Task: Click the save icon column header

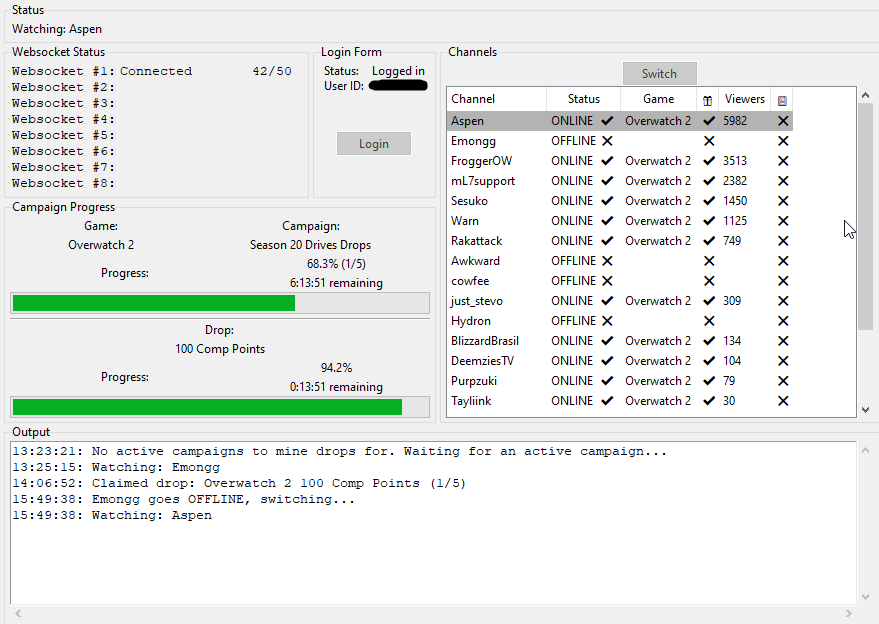Action: [x=782, y=100]
